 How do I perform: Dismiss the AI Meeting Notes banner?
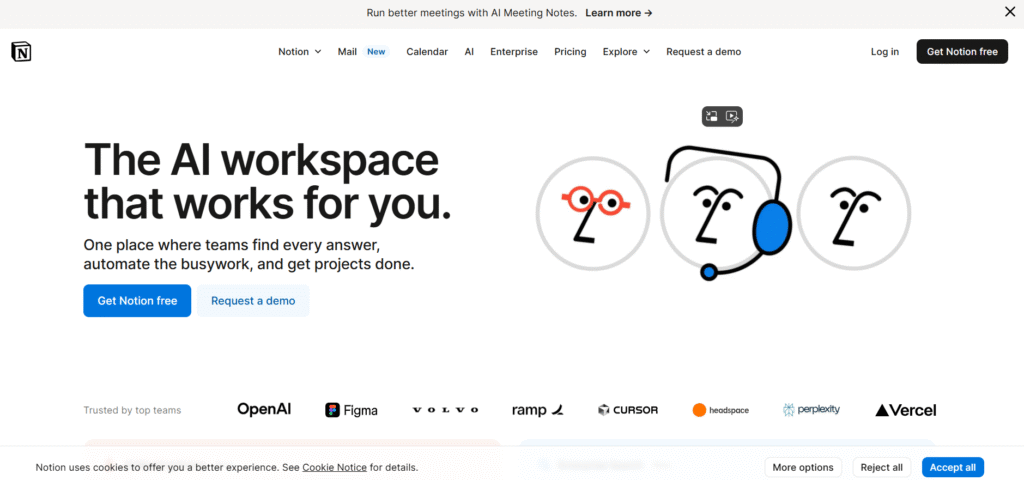[1010, 11]
